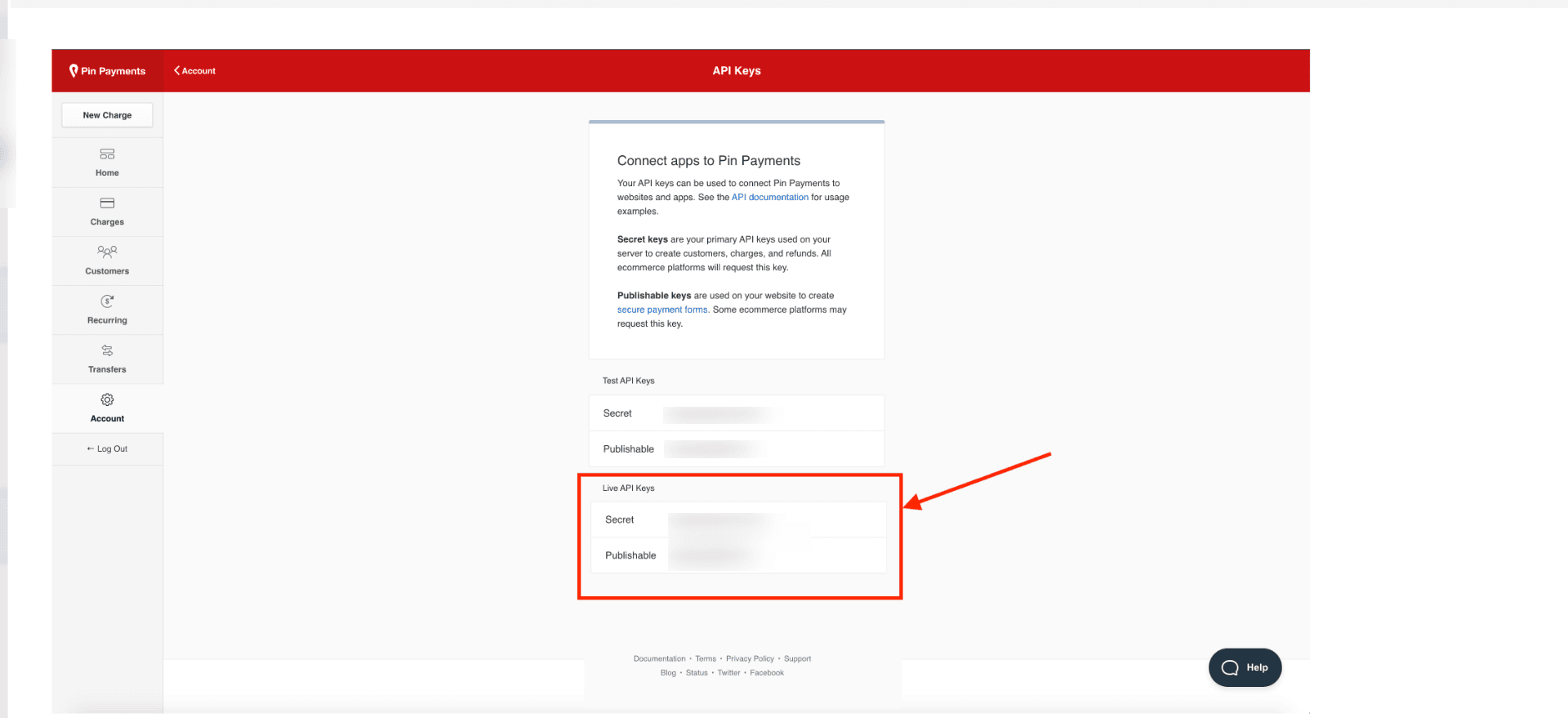
Task: Select the Test API Secret key field
Action: (x=737, y=413)
